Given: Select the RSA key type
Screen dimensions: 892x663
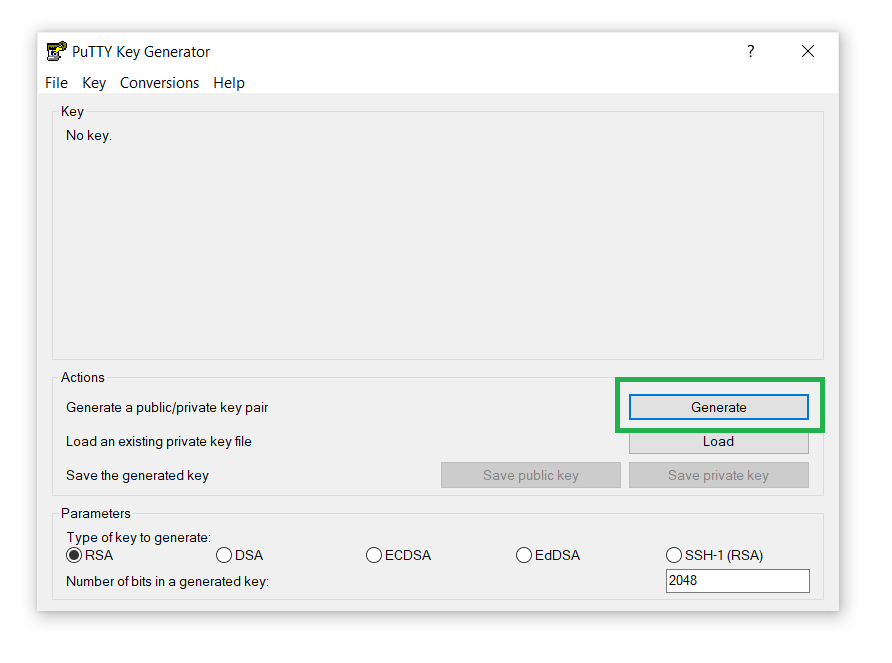Looking at the screenshot, I should pos(90,555).
